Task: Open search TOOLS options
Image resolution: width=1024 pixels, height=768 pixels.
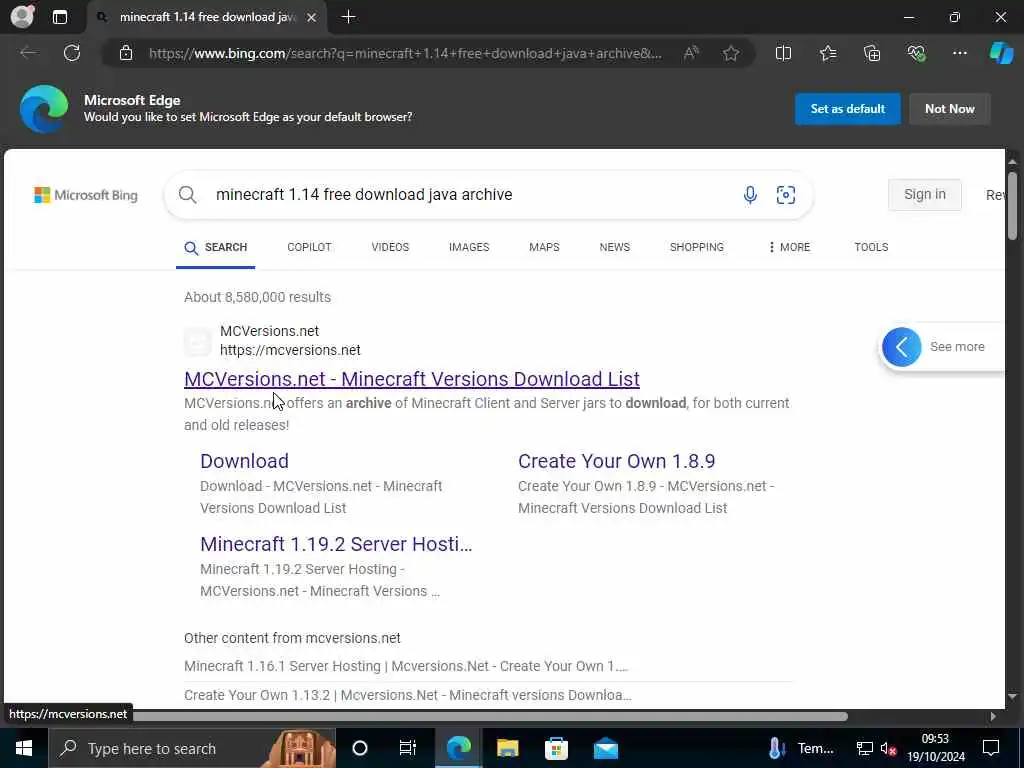Action: (x=871, y=248)
